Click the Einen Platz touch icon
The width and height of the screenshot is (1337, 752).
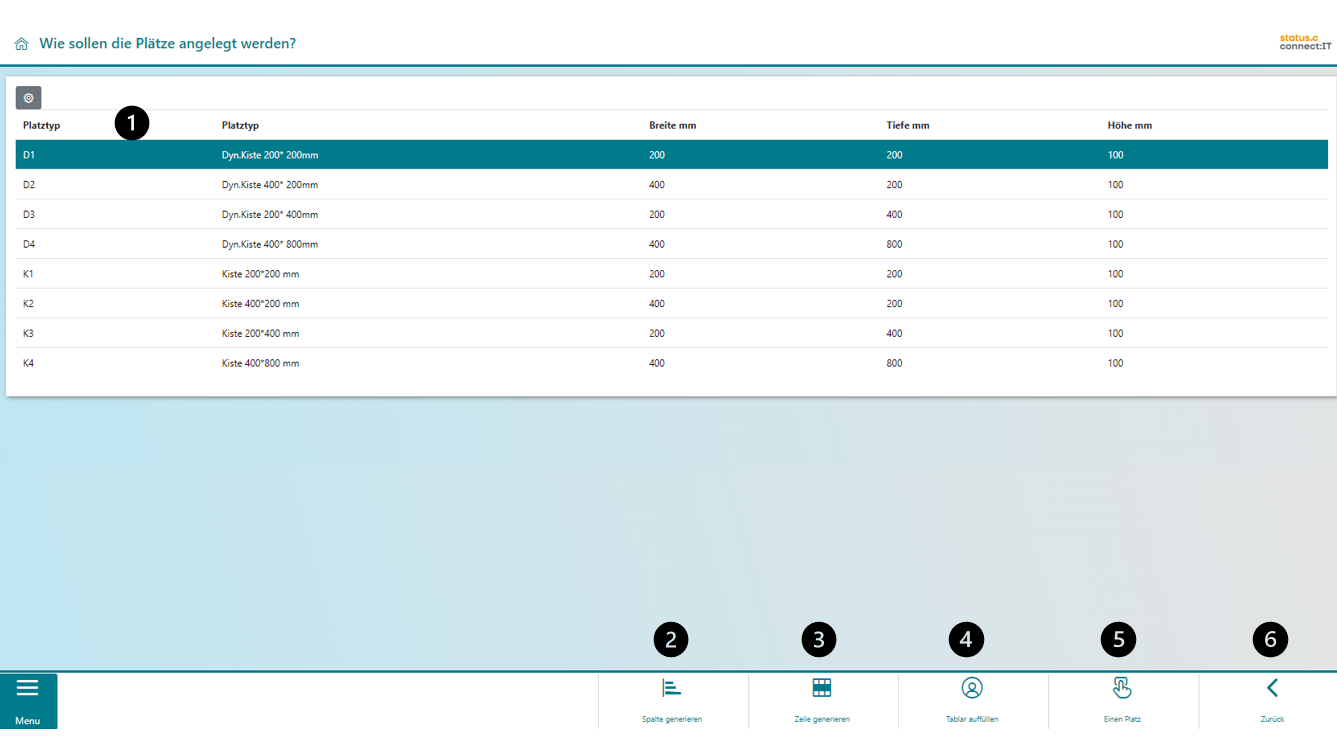[x=1122, y=688]
